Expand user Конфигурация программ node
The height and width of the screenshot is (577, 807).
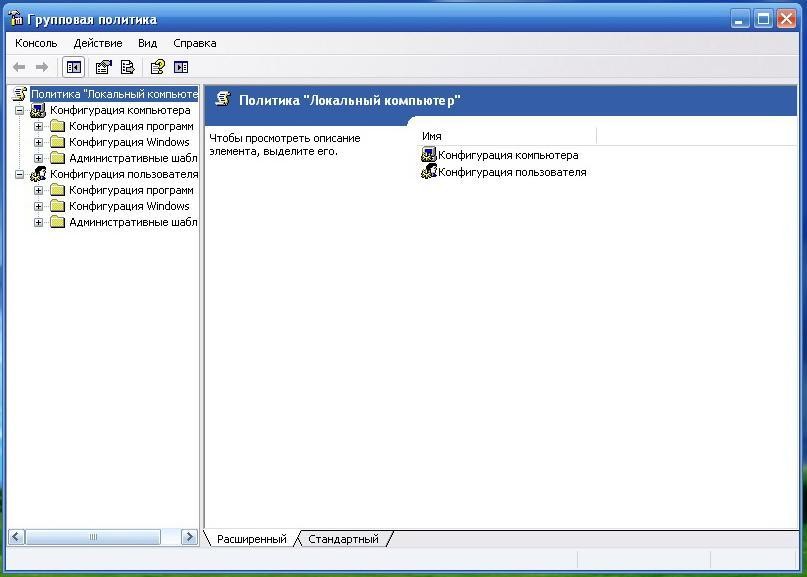pos(38,190)
